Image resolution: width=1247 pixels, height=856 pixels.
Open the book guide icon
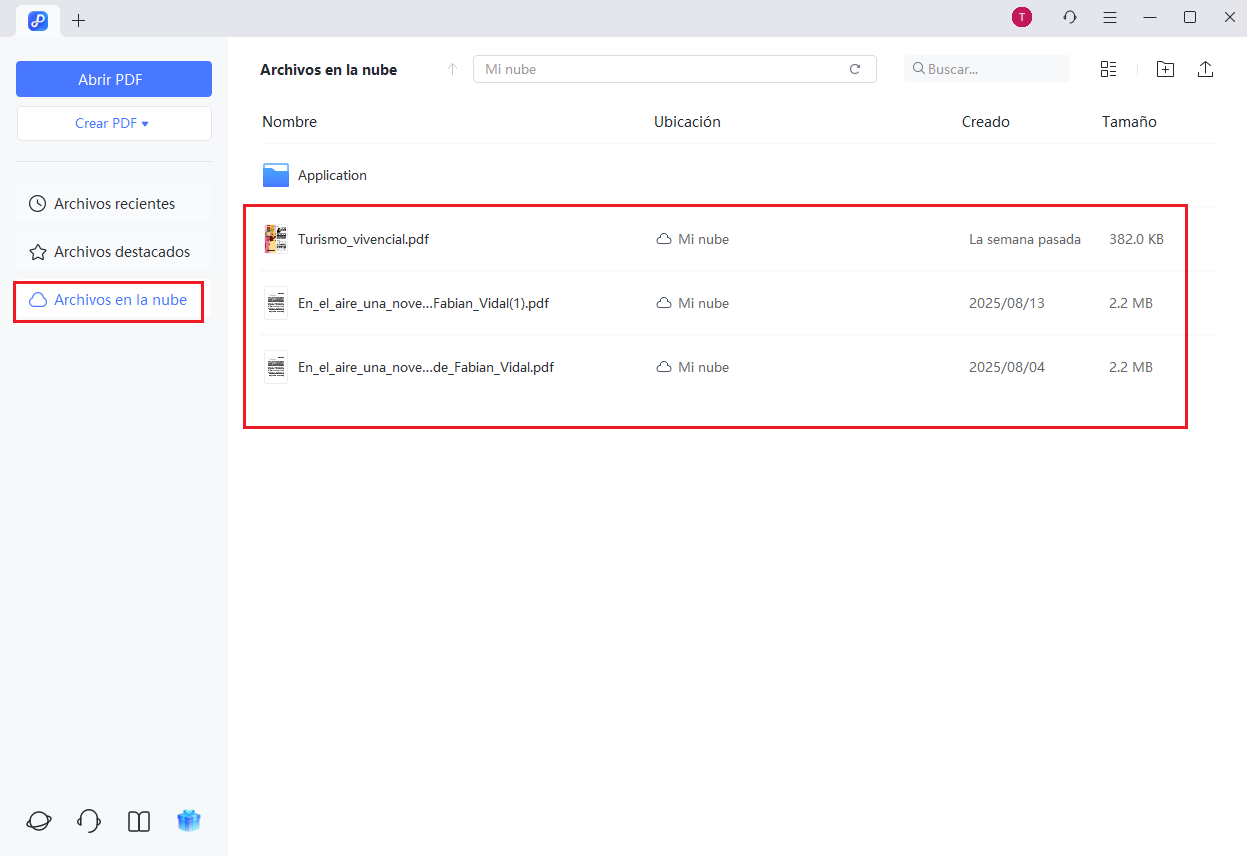[139, 821]
